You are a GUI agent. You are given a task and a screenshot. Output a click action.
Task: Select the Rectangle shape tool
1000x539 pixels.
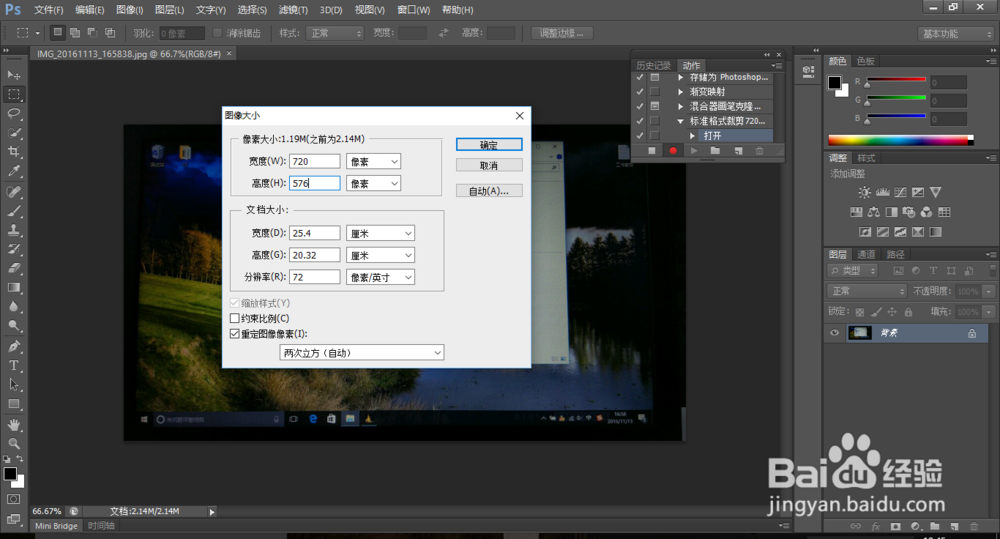(x=13, y=404)
